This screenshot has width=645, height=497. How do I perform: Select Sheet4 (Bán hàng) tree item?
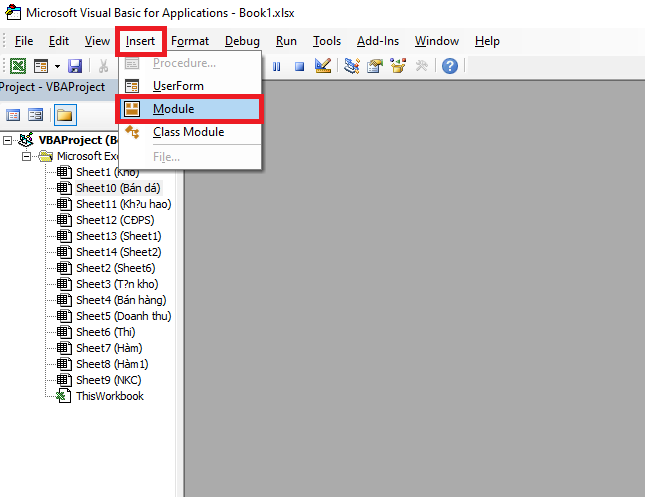click(x=121, y=300)
